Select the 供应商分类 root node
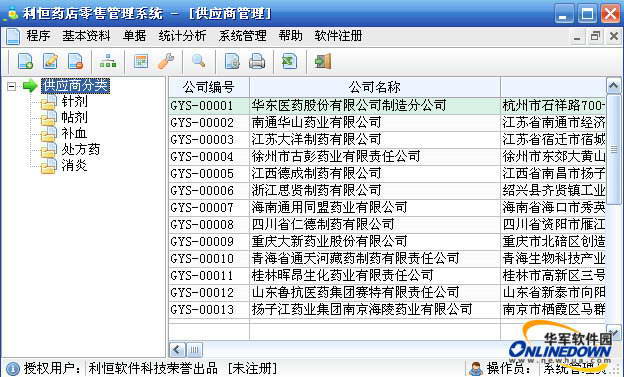This screenshot has height=377, width=624. point(75,86)
